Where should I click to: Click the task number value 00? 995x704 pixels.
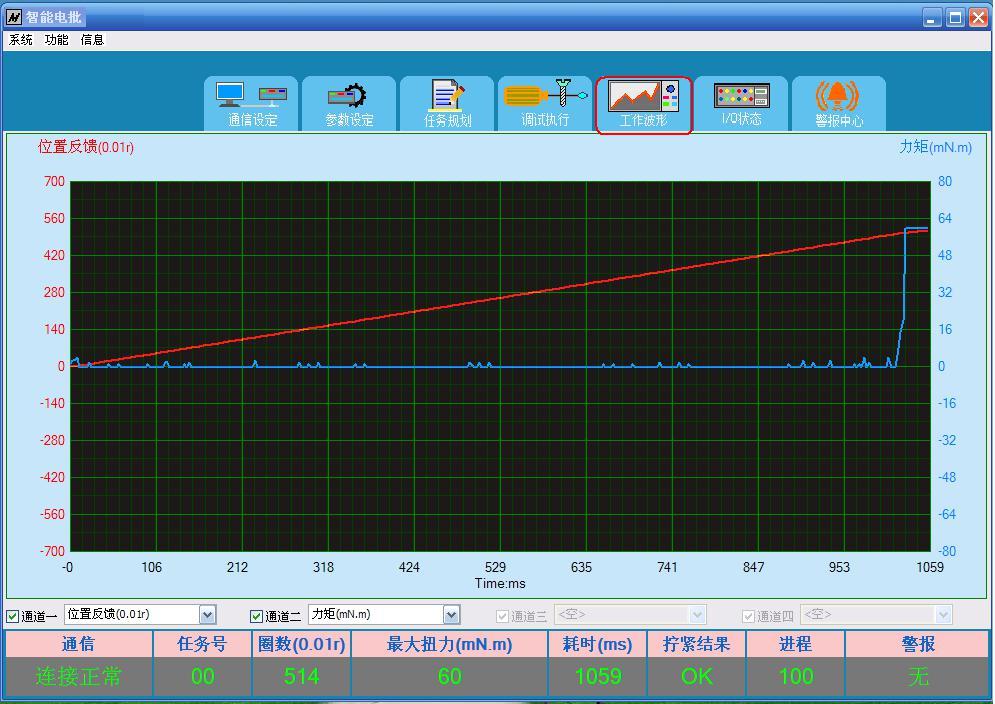tap(202, 677)
